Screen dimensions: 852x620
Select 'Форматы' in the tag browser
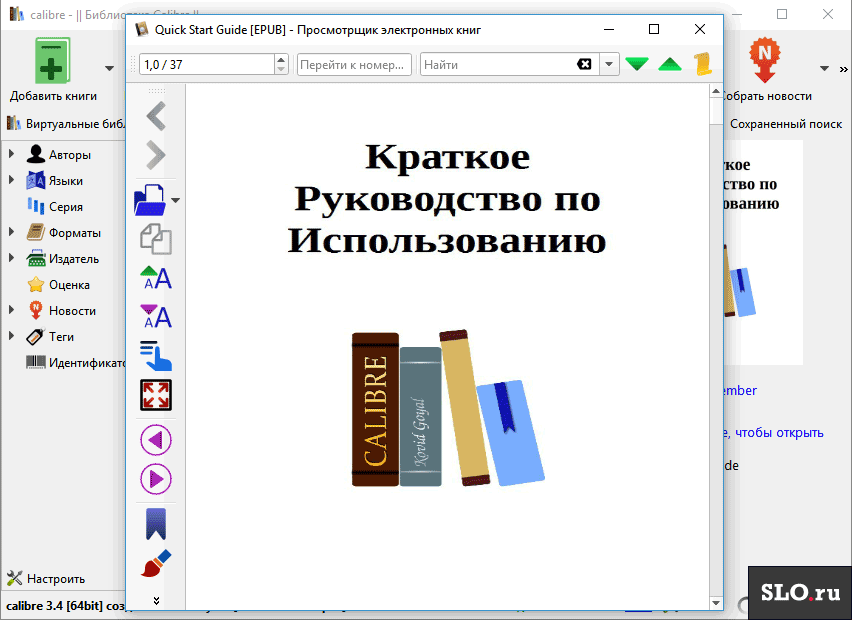point(75,233)
